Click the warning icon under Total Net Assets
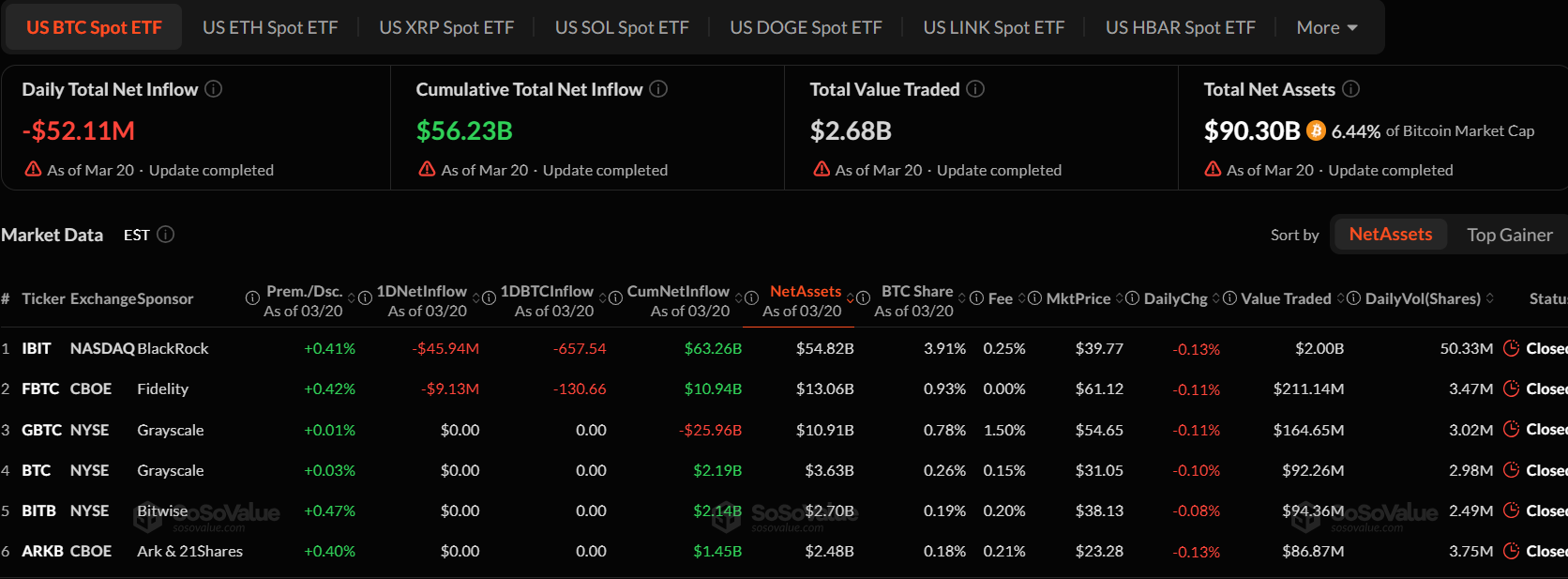Viewport: 1568px width, 579px height. 1211,170
